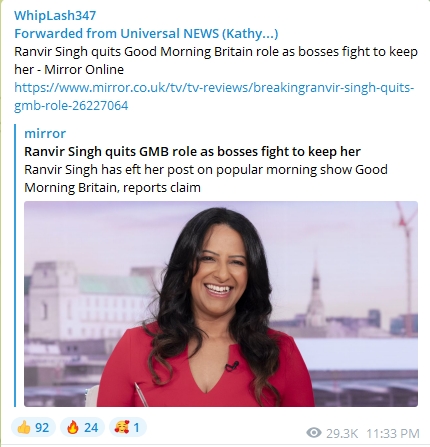
Task: Click the message text ending Mirror Online
Action: [x=216, y=60]
